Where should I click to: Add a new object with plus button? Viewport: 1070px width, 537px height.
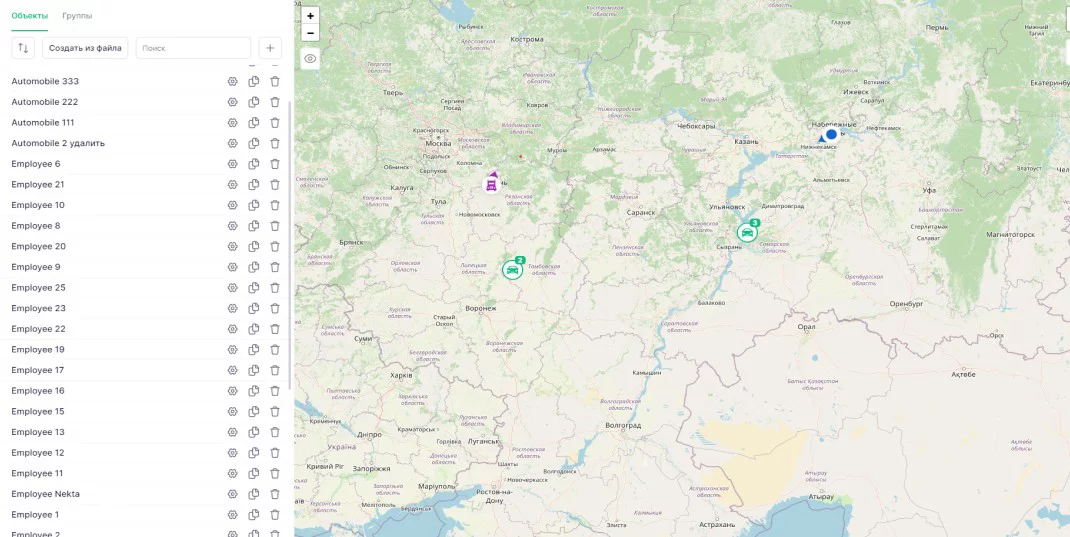(x=270, y=48)
